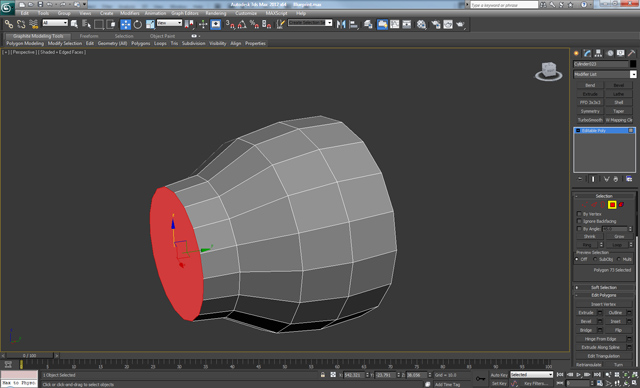The image size is (640, 388).
Task: Activate the Select and Rotate tool
Action: [x=138, y=24]
